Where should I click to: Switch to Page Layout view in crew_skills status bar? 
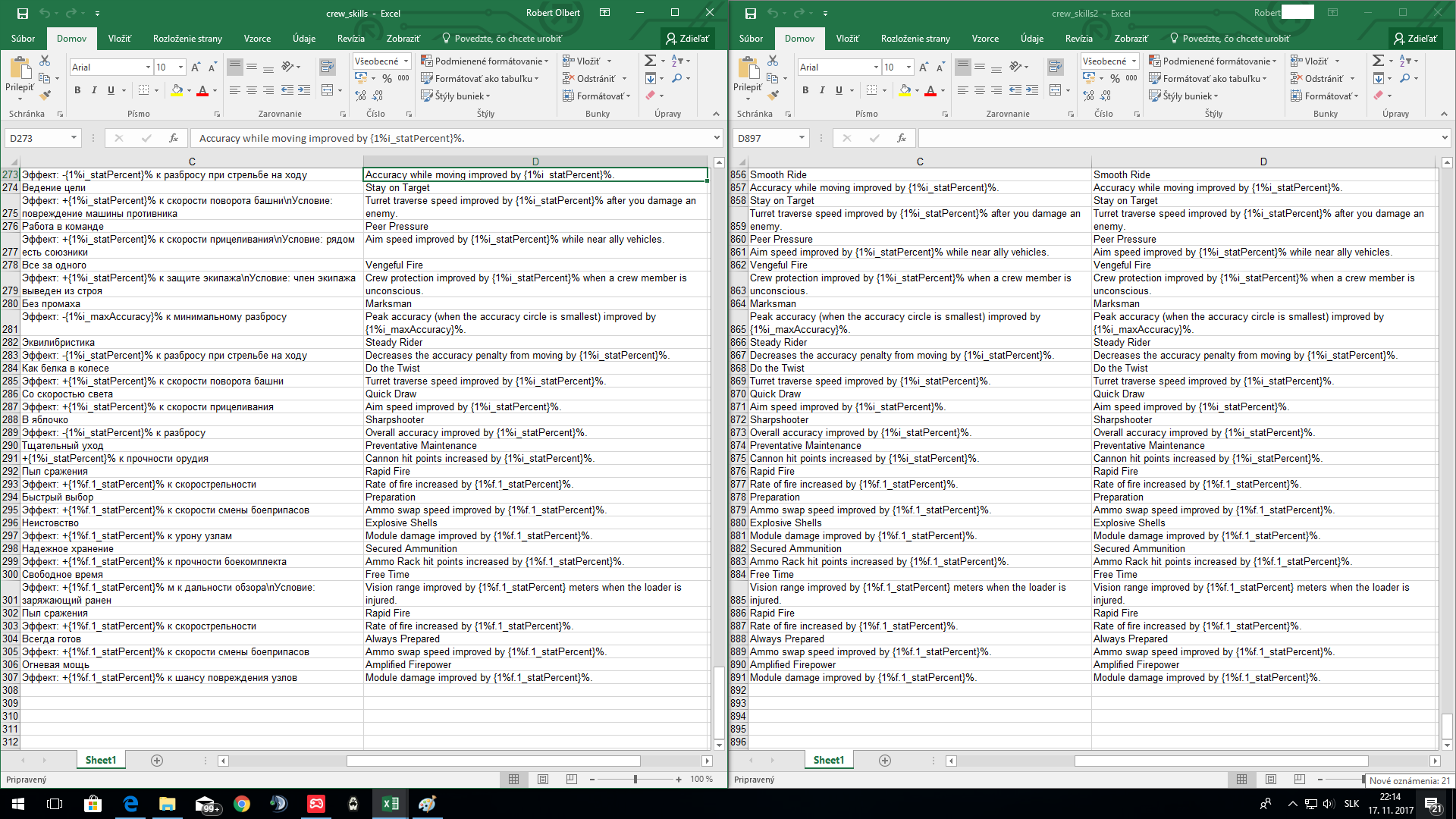point(543,779)
